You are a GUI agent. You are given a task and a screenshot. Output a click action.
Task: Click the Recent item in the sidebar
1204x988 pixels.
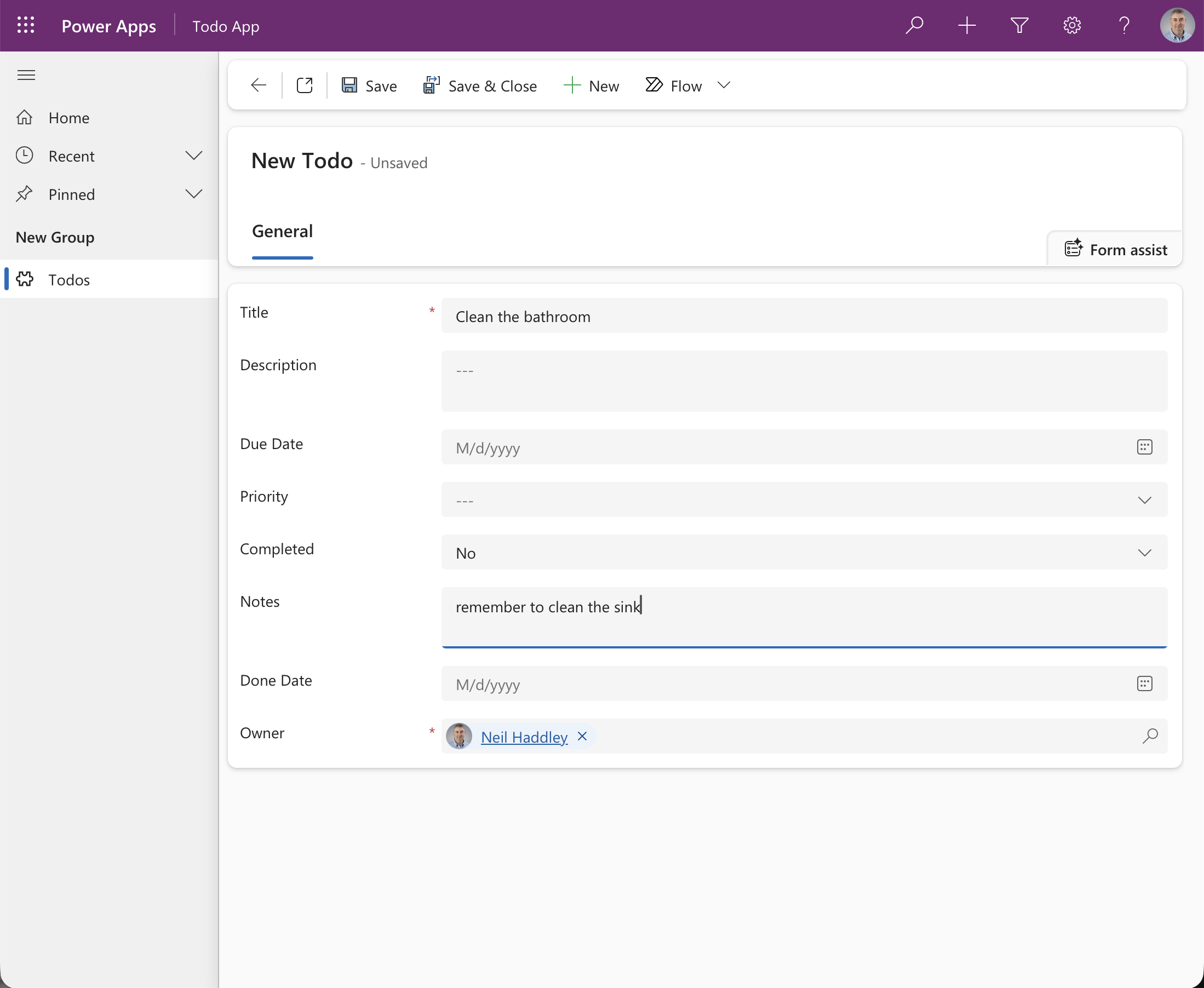tap(108, 156)
